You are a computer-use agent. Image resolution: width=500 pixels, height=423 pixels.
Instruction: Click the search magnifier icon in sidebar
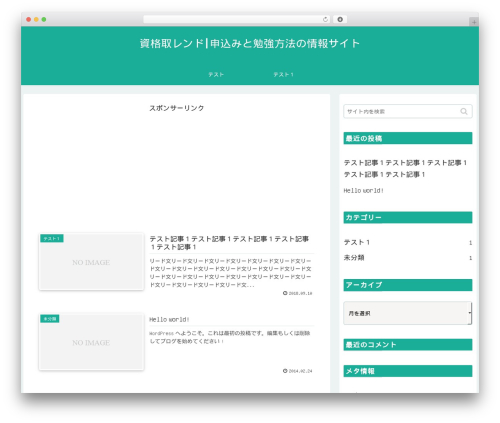pos(464,111)
